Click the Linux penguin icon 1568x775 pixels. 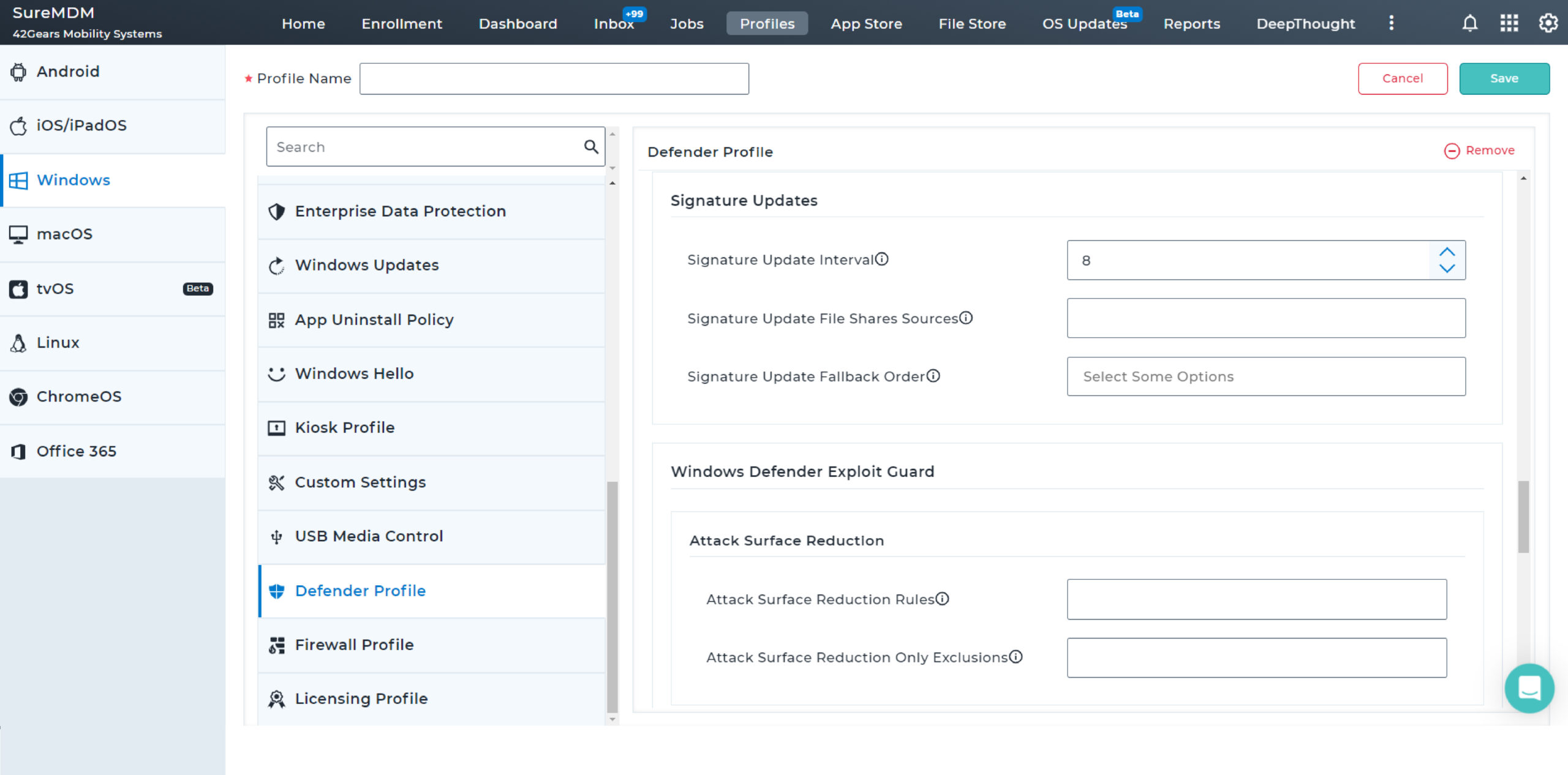pyautogui.click(x=18, y=343)
